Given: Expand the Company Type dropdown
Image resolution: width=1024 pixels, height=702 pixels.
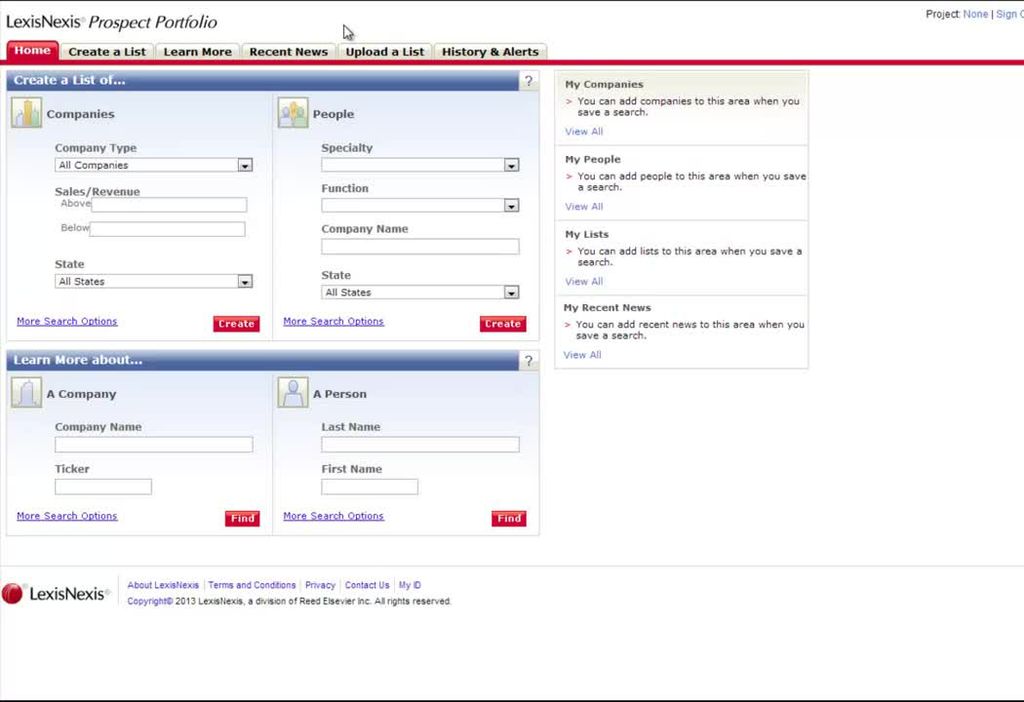Looking at the screenshot, I should click(244, 165).
